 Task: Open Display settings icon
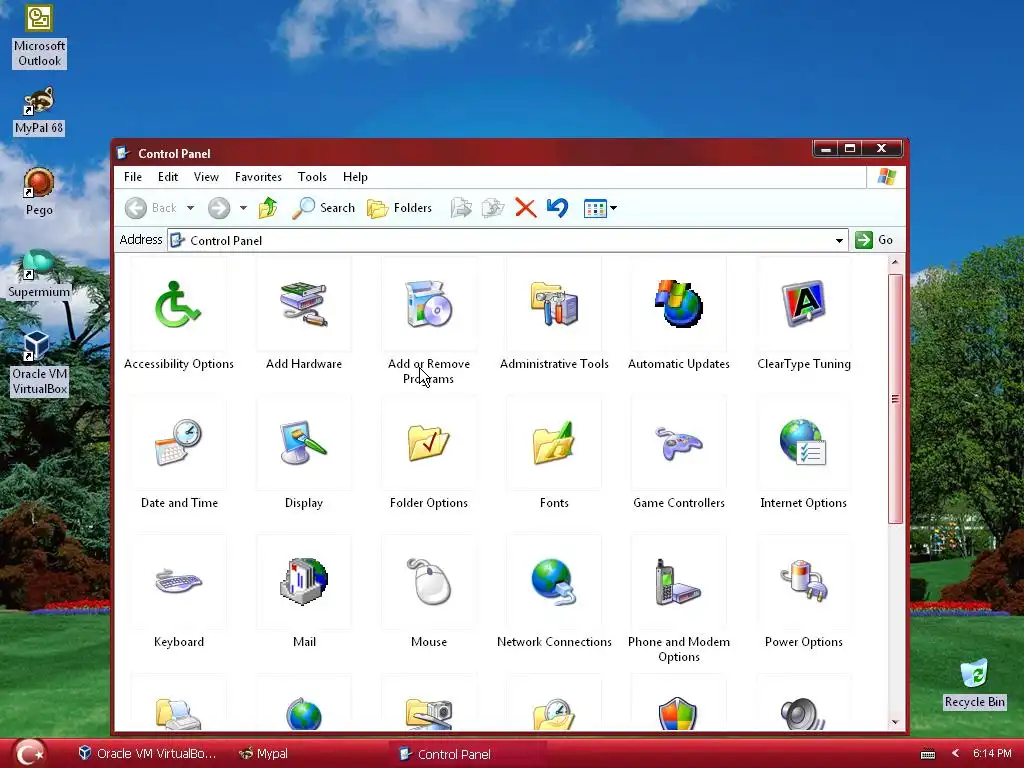[304, 443]
